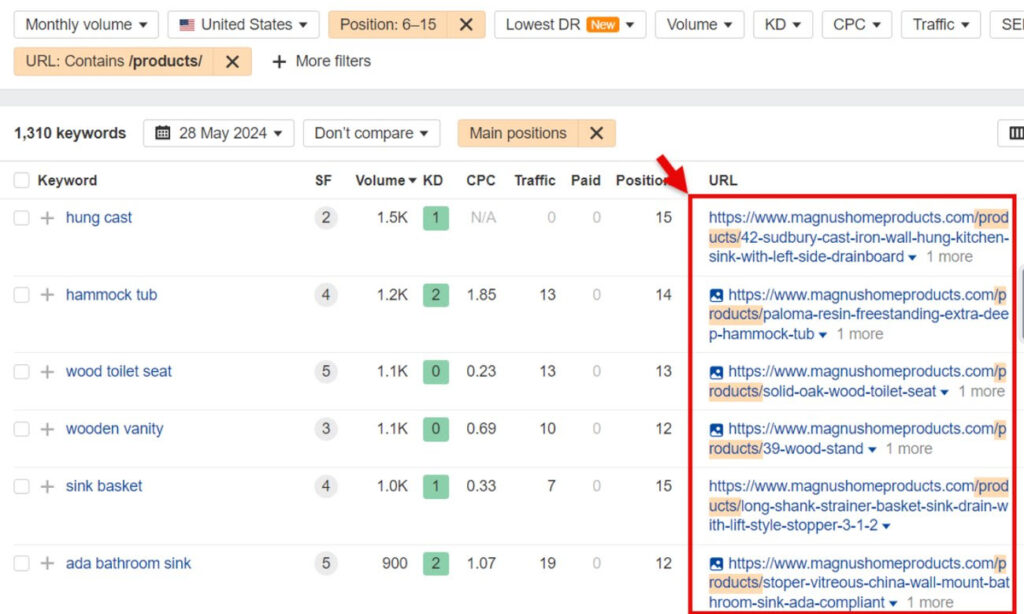Check the box for hung cast row
Image resolution: width=1024 pixels, height=614 pixels.
[22, 218]
